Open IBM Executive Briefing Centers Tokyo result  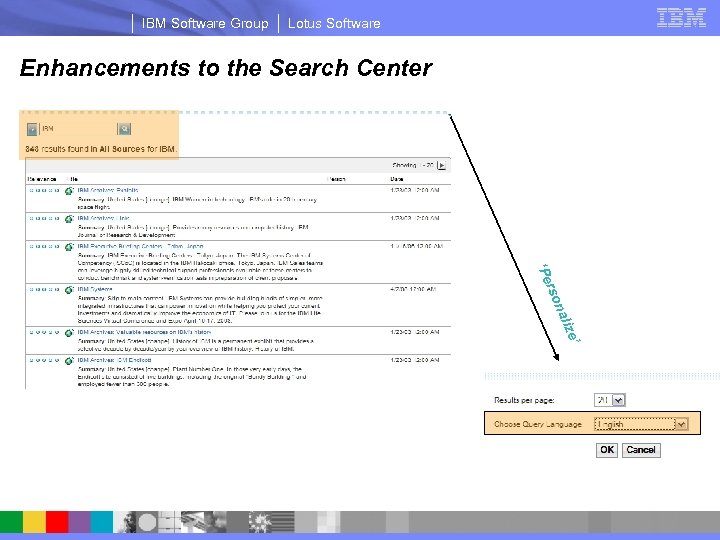140,246
